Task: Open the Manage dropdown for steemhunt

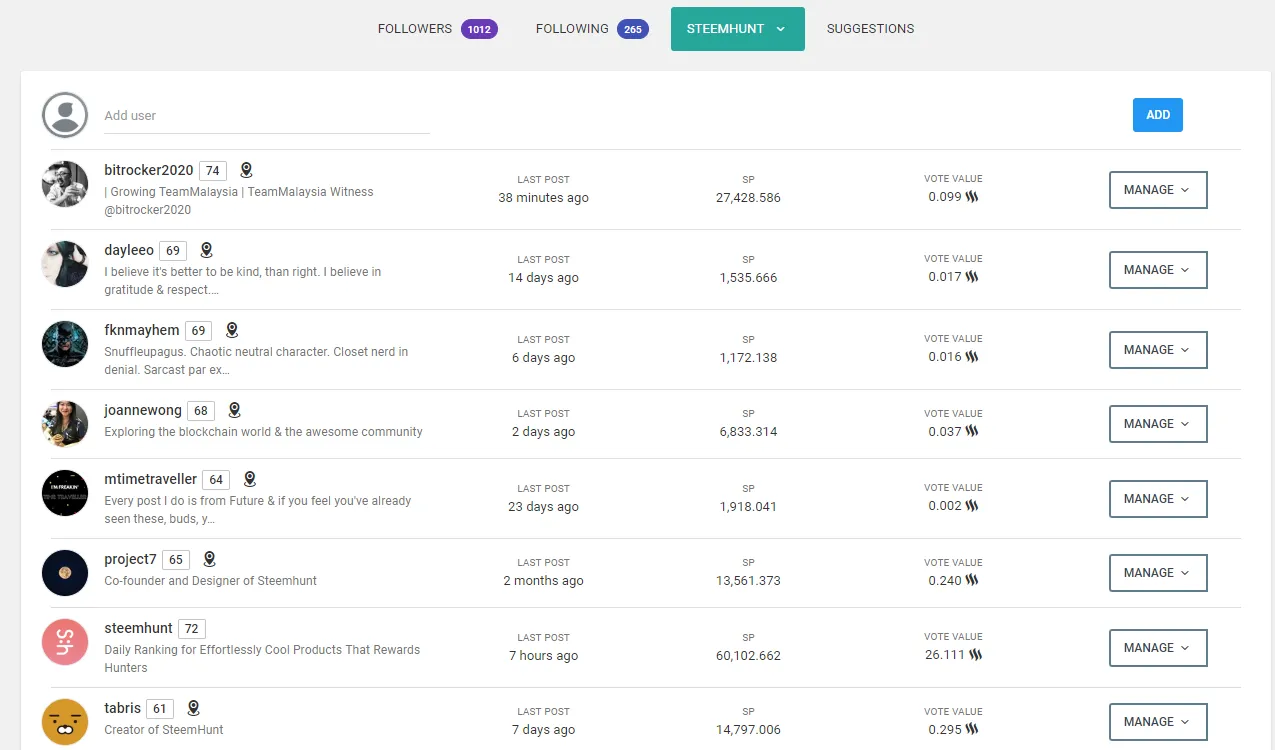Action: pos(1157,648)
